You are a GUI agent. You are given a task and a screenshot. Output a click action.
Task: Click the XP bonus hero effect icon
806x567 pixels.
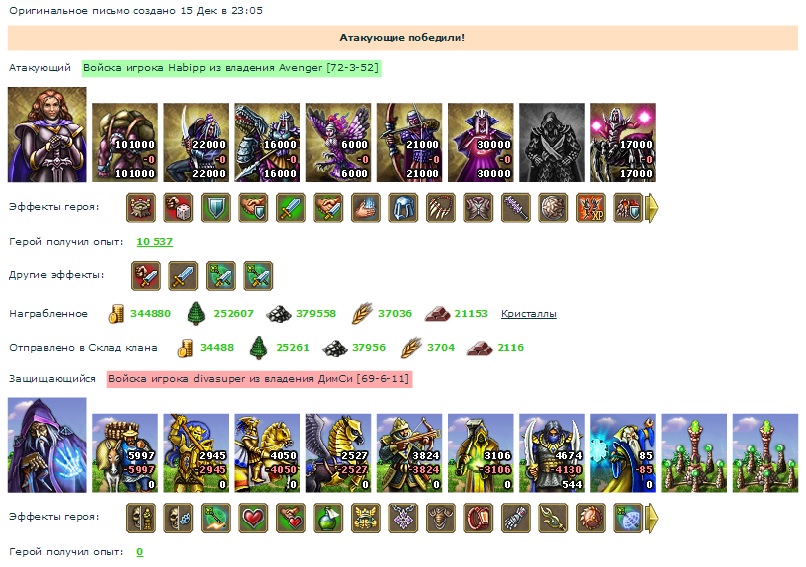[x=591, y=208]
